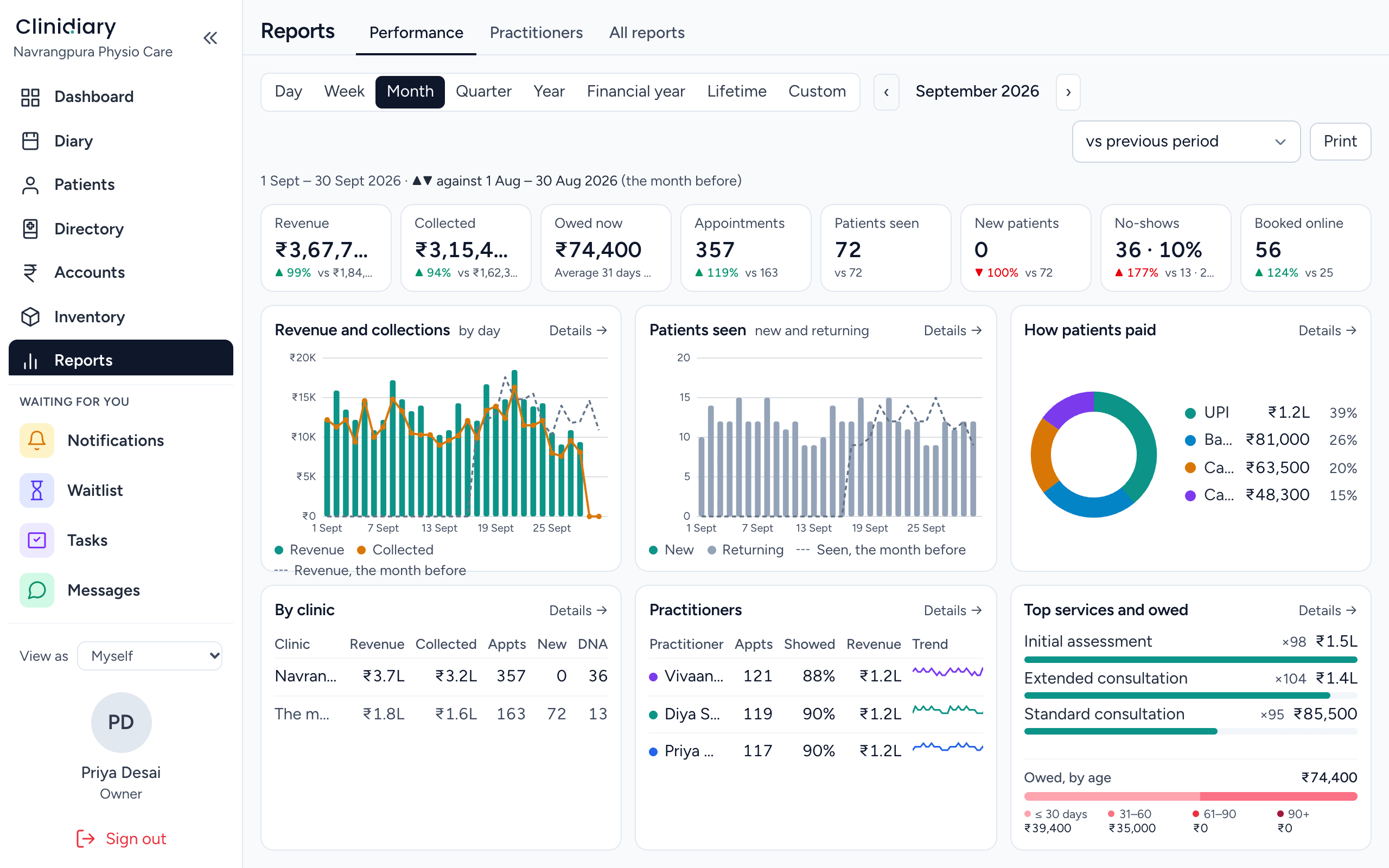The height and width of the screenshot is (868, 1389).
Task: Open Details for Top services and owed
Action: tap(1328, 610)
